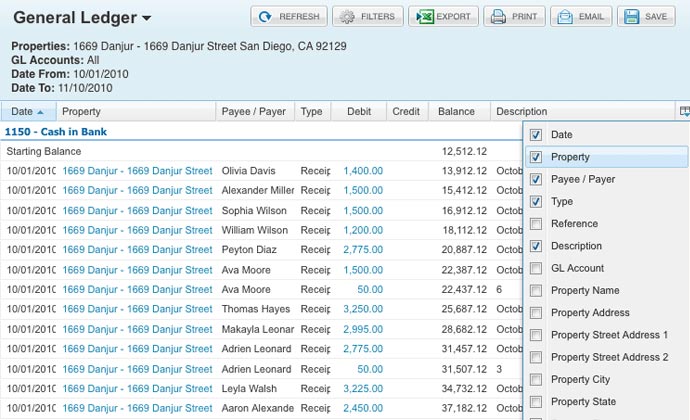Click payee name William Wilson
The height and width of the screenshot is (420, 690).
tap(255, 230)
